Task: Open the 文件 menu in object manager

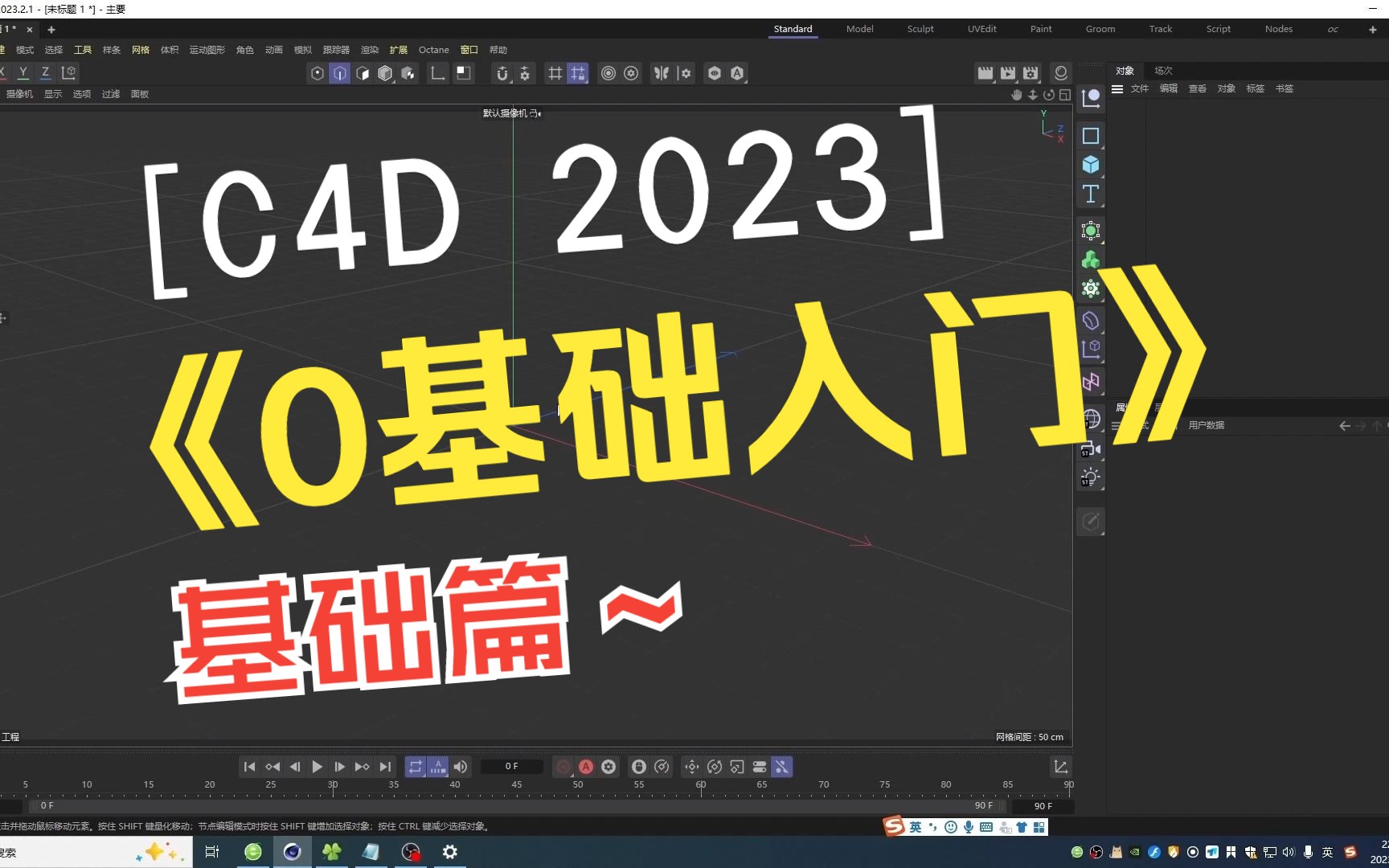Action: 1139,89
